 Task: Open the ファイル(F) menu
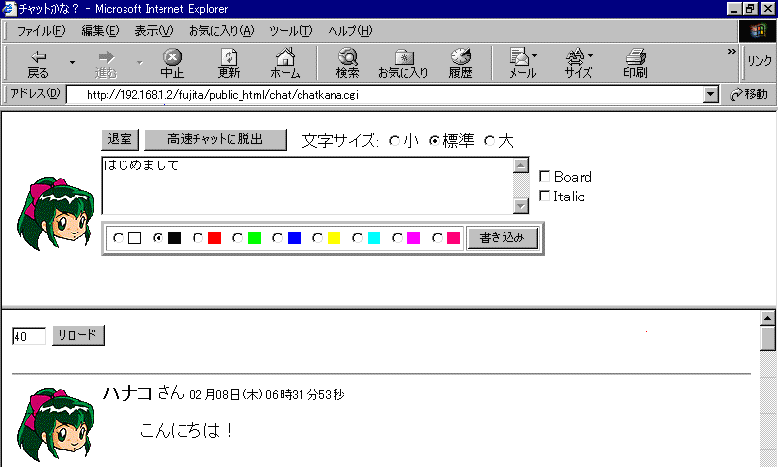(41, 31)
